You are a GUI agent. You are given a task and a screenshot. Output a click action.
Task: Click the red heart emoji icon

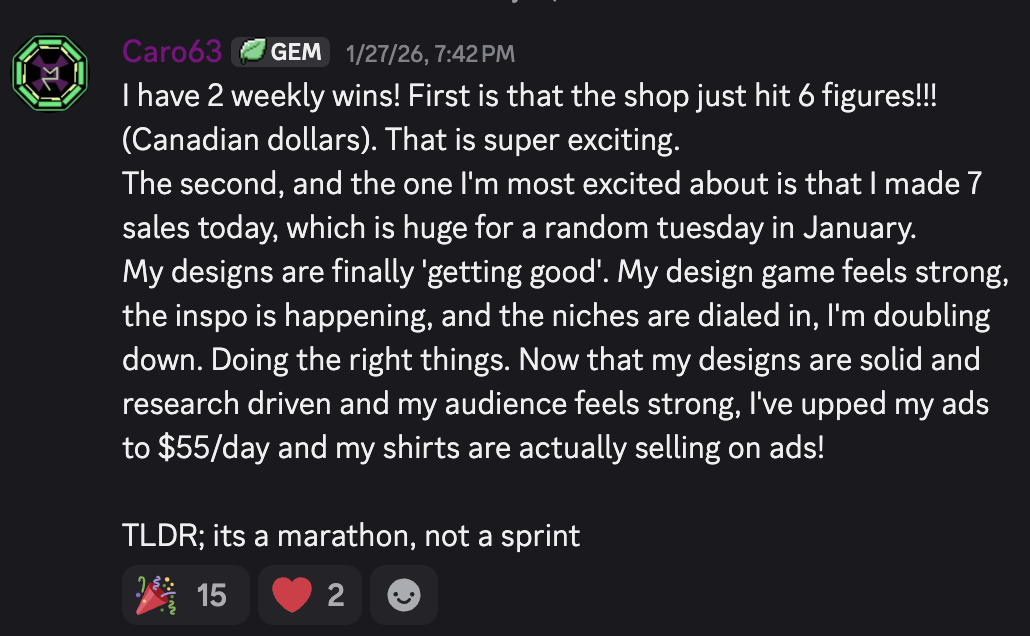pyautogui.click(x=292, y=595)
